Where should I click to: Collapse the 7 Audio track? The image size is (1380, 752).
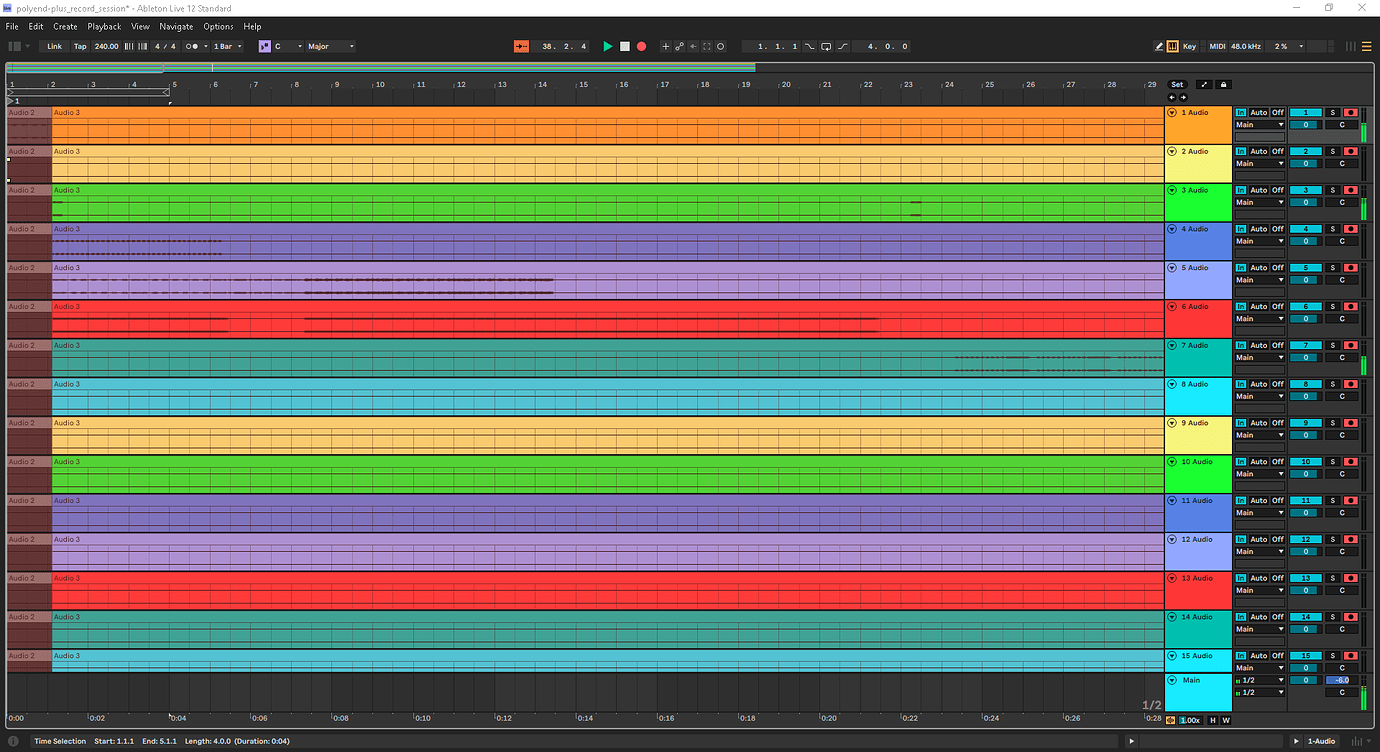[1172, 345]
